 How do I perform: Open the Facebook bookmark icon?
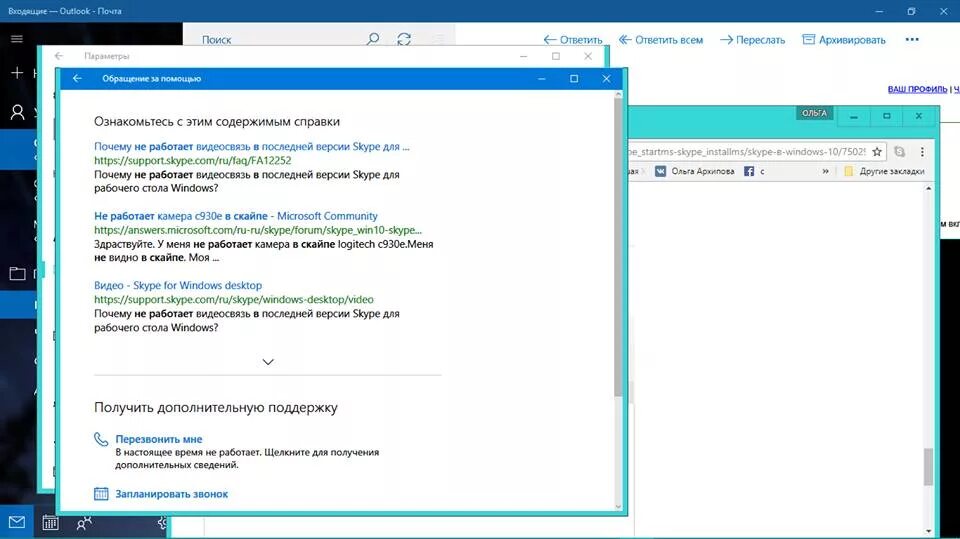tap(749, 172)
